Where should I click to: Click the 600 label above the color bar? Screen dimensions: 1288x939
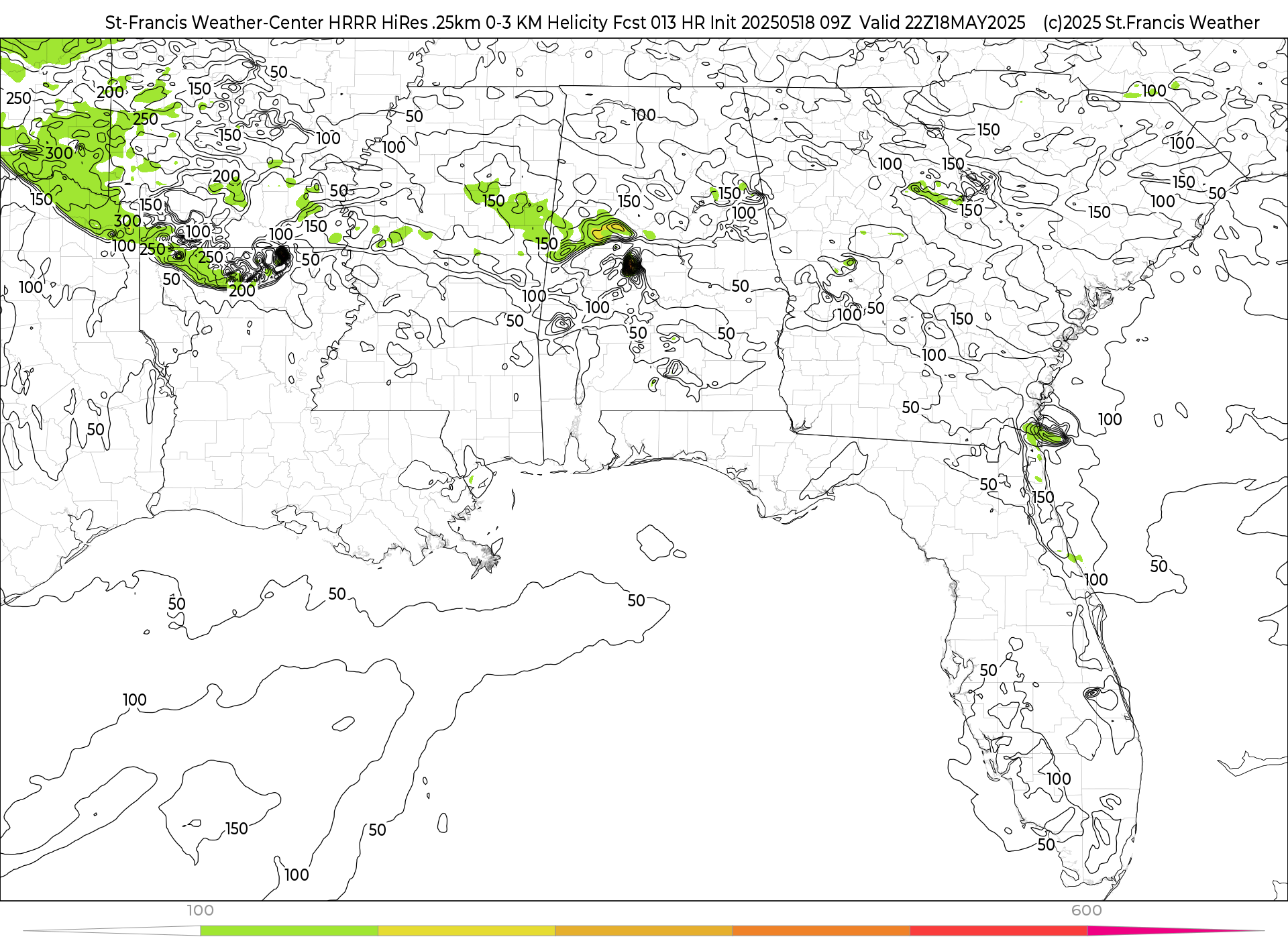click(x=1087, y=911)
